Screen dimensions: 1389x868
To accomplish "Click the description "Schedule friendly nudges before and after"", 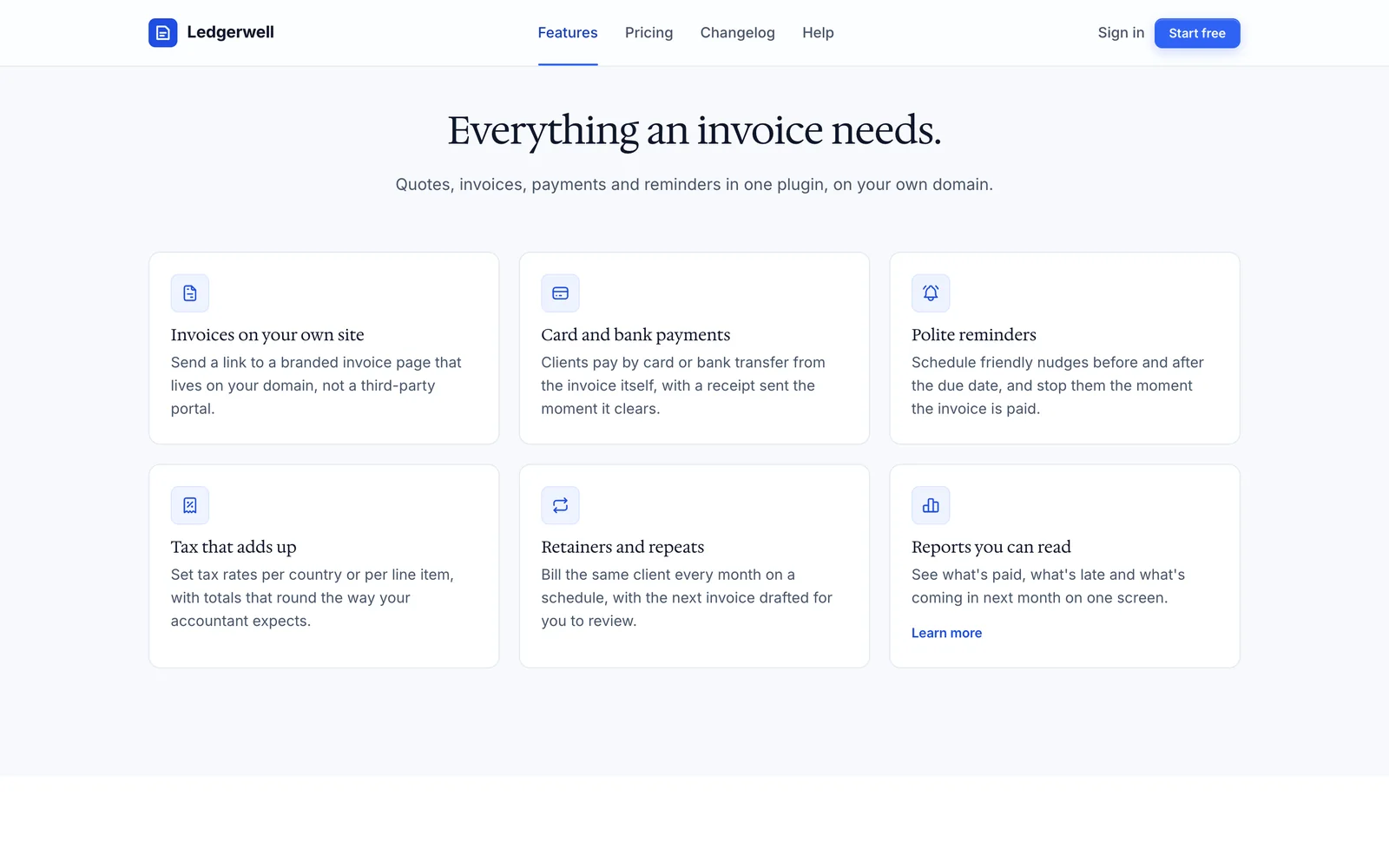I will point(1058,385).
